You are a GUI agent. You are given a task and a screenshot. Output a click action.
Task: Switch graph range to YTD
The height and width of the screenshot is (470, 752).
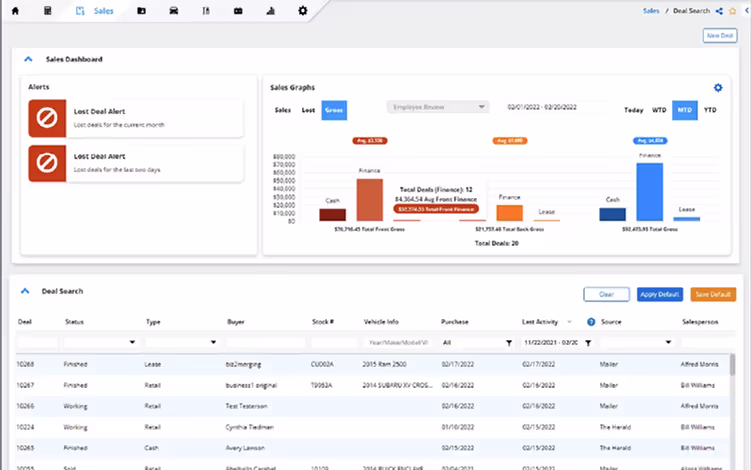point(710,110)
